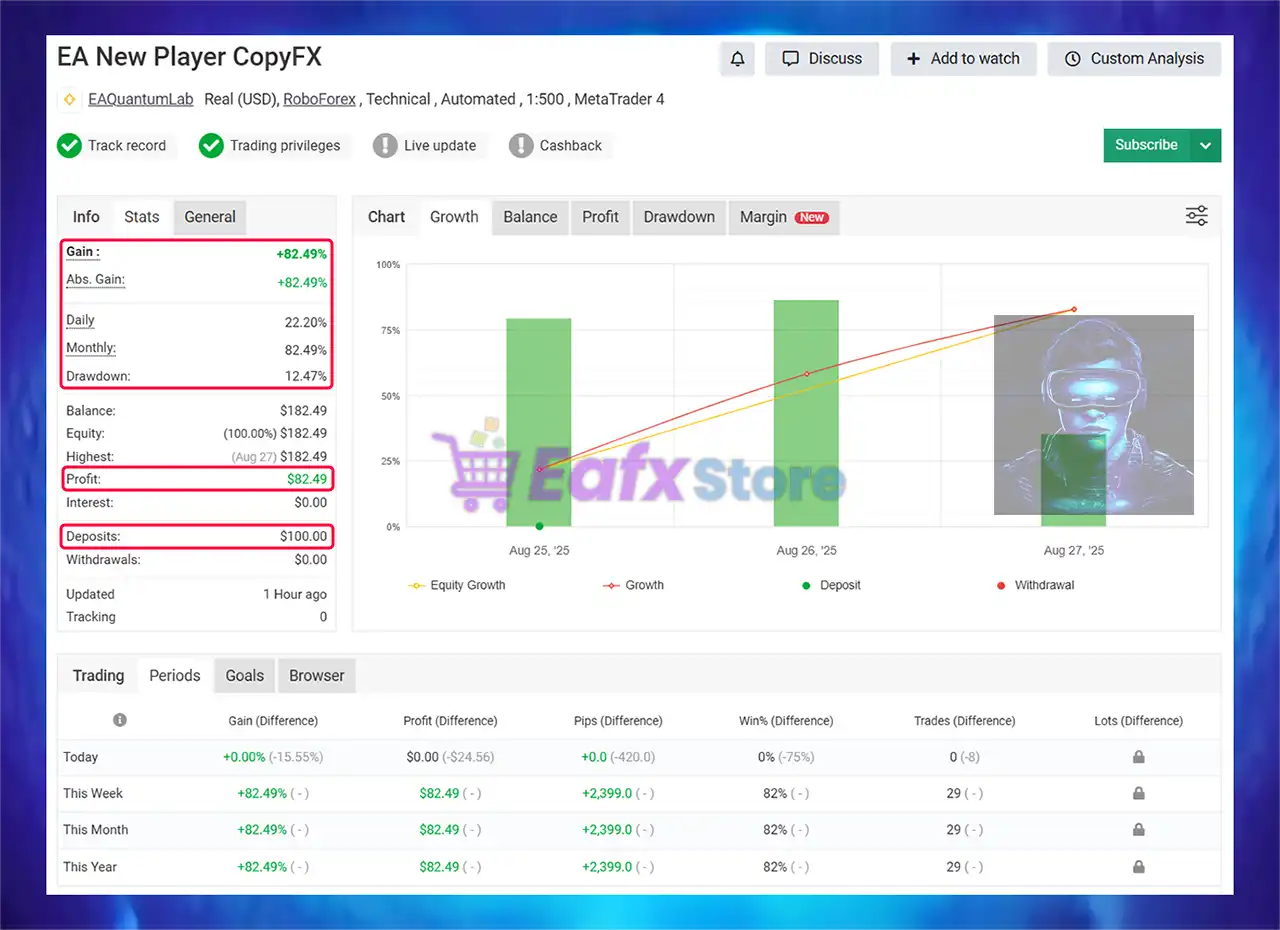
Task: Expand the Subscribe dropdown arrow
Action: click(1206, 145)
